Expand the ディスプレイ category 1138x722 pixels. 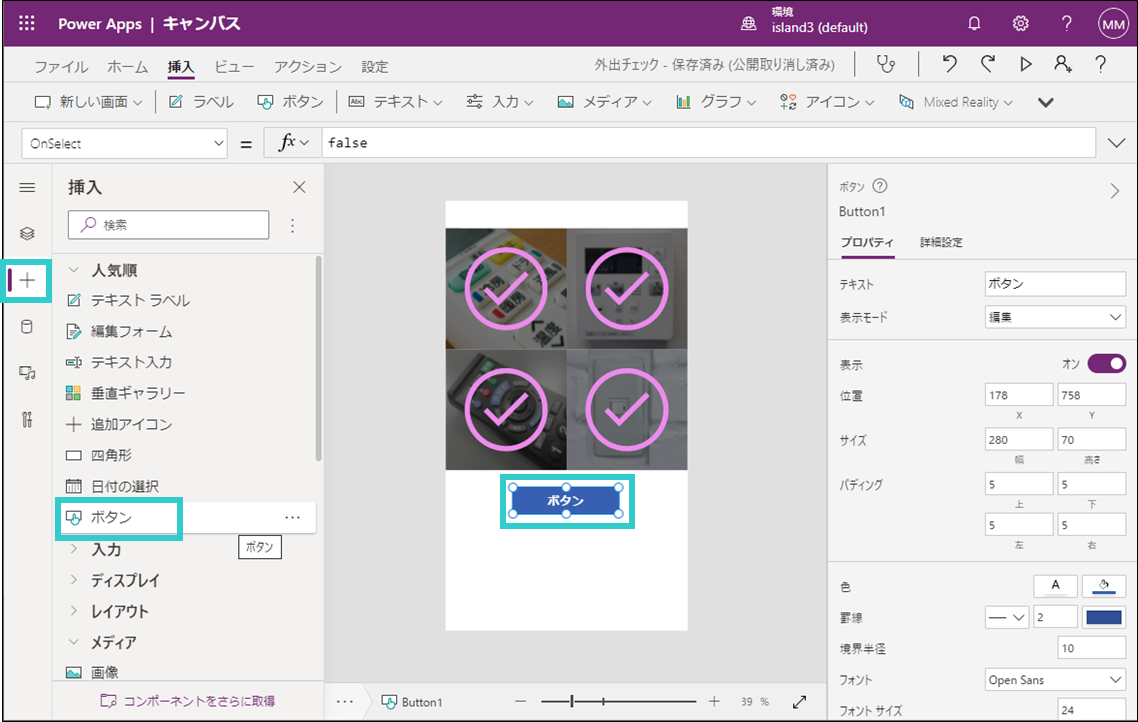point(73,580)
